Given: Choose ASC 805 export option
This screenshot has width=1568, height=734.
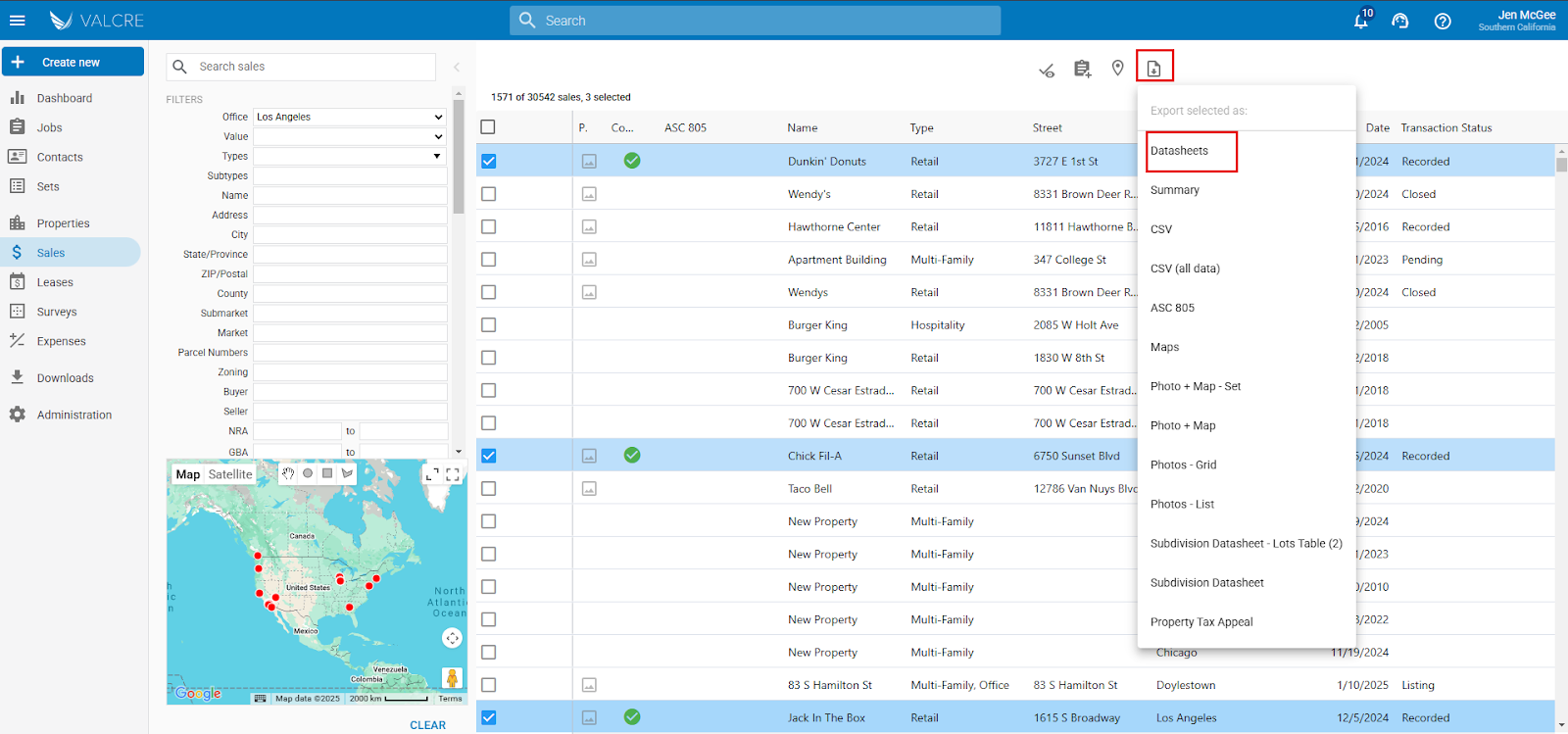Looking at the screenshot, I should pos(1172,308).
